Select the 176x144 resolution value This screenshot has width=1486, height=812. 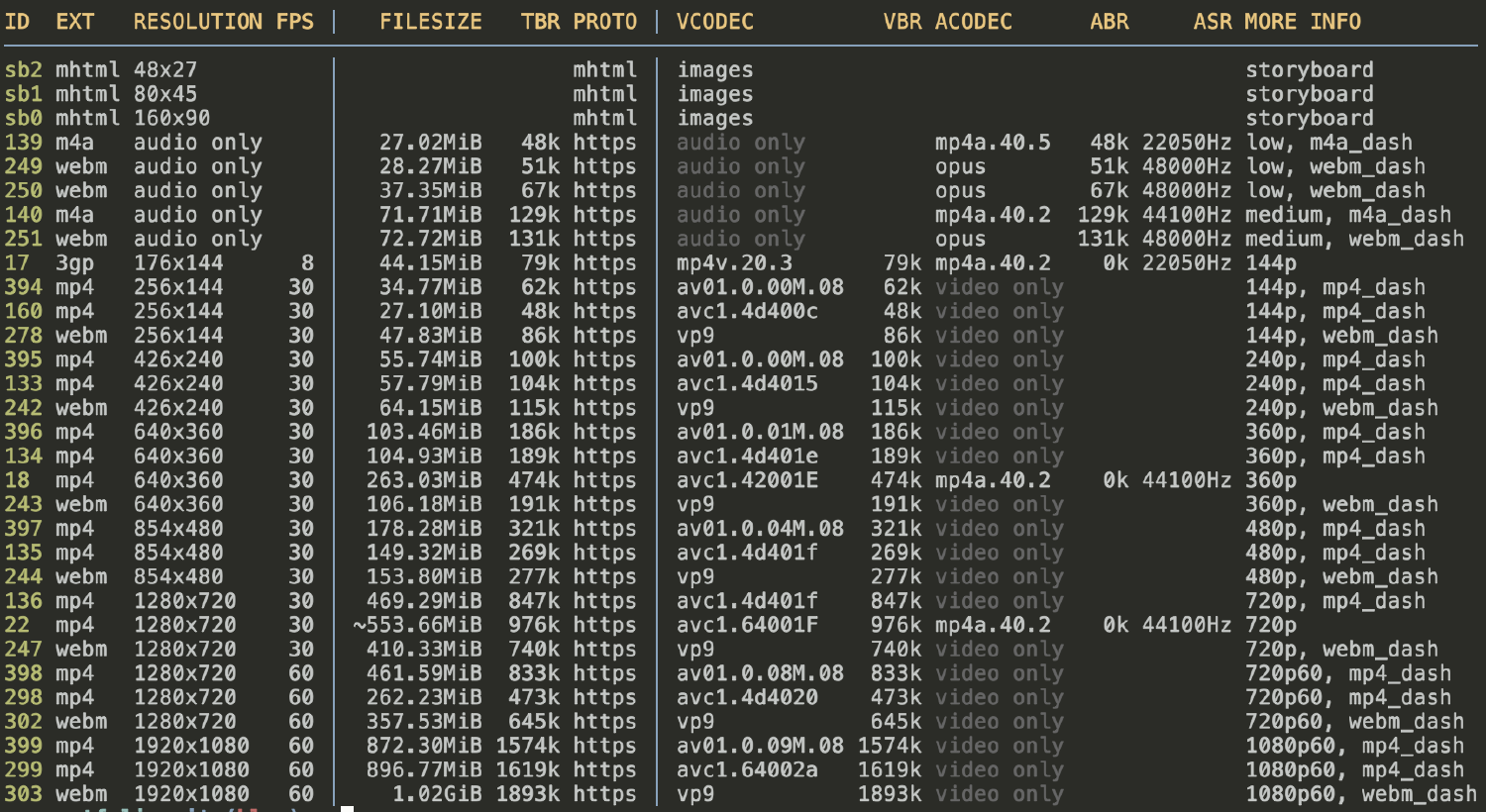coord(179,263)
